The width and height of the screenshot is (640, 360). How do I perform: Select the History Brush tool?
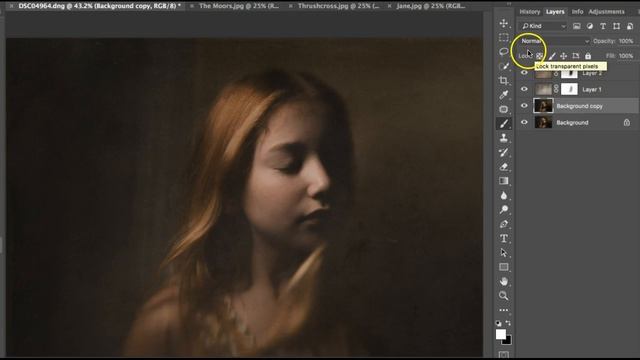(x=504, y=152)
